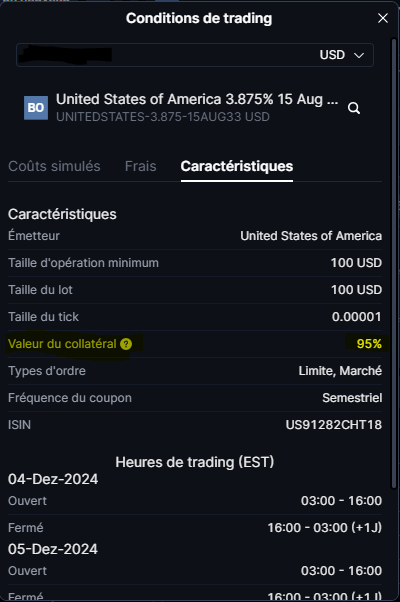Open the Frais tab
The height and width of the screenshot is (602, 400).
pos(140,166)
